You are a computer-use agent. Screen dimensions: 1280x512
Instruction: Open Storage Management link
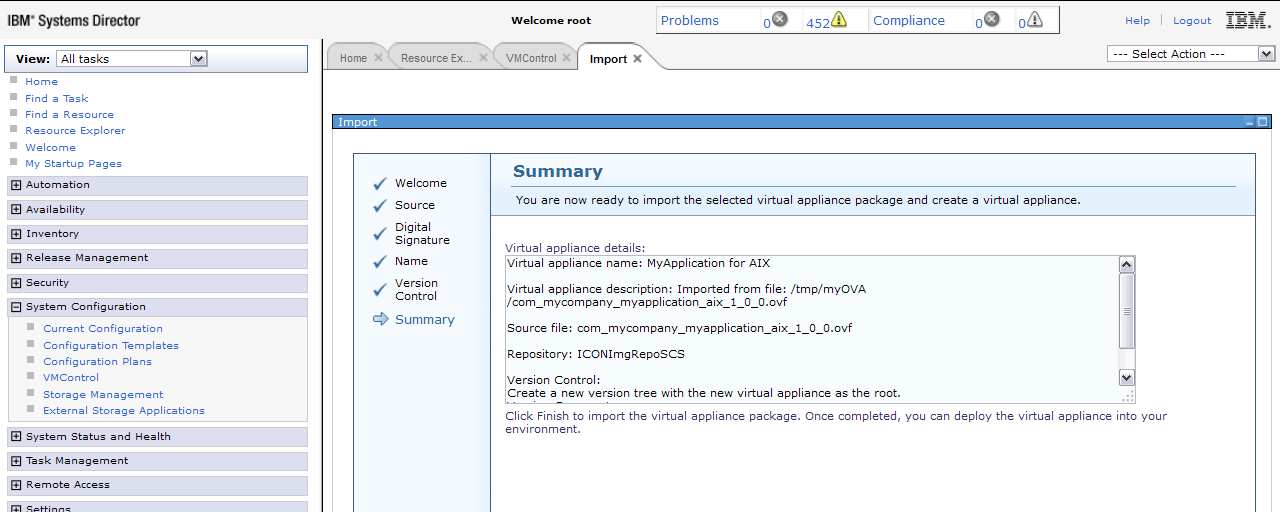[x=103, y=394]
